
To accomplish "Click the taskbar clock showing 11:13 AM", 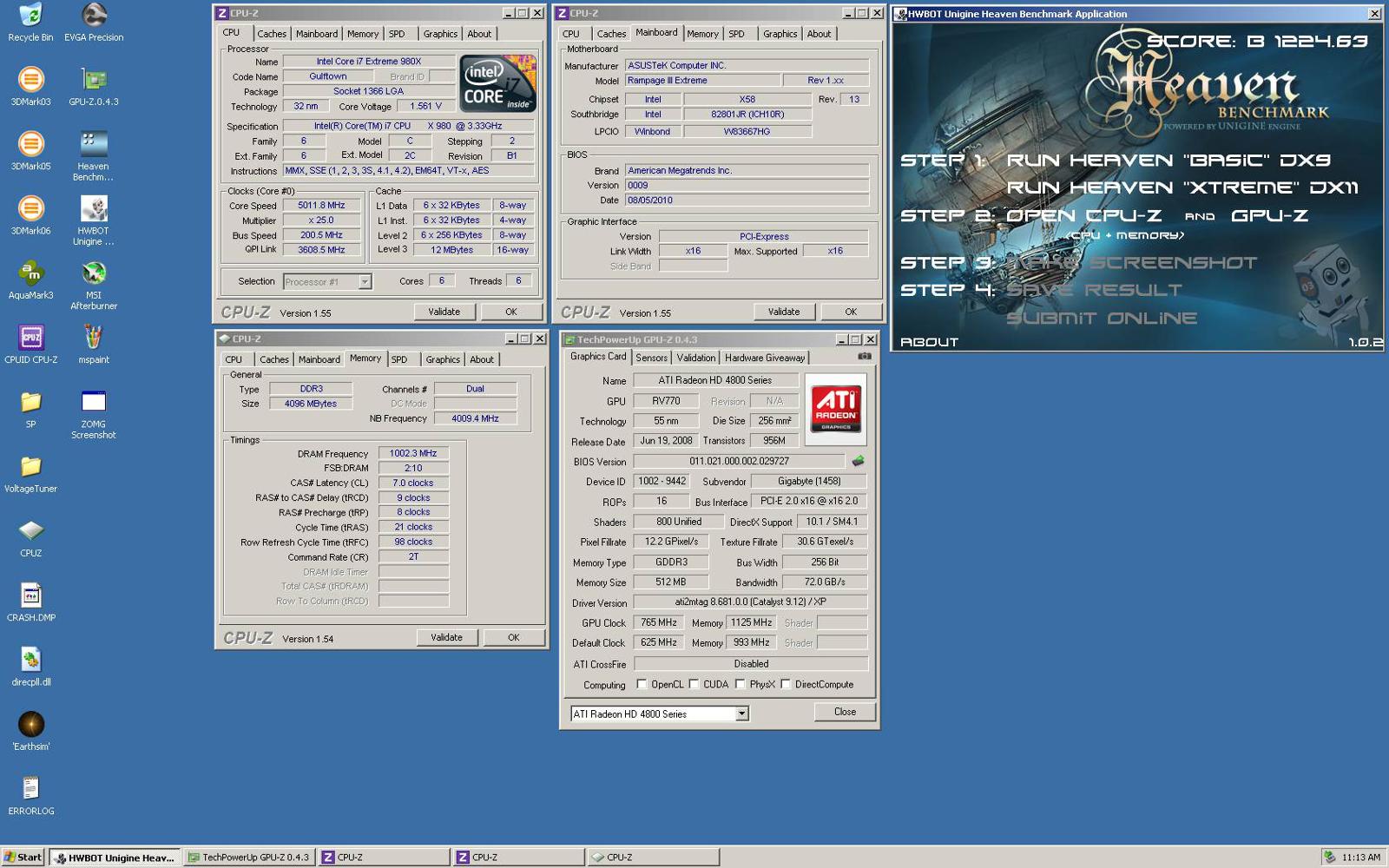I will click(x=1360, y=858).
